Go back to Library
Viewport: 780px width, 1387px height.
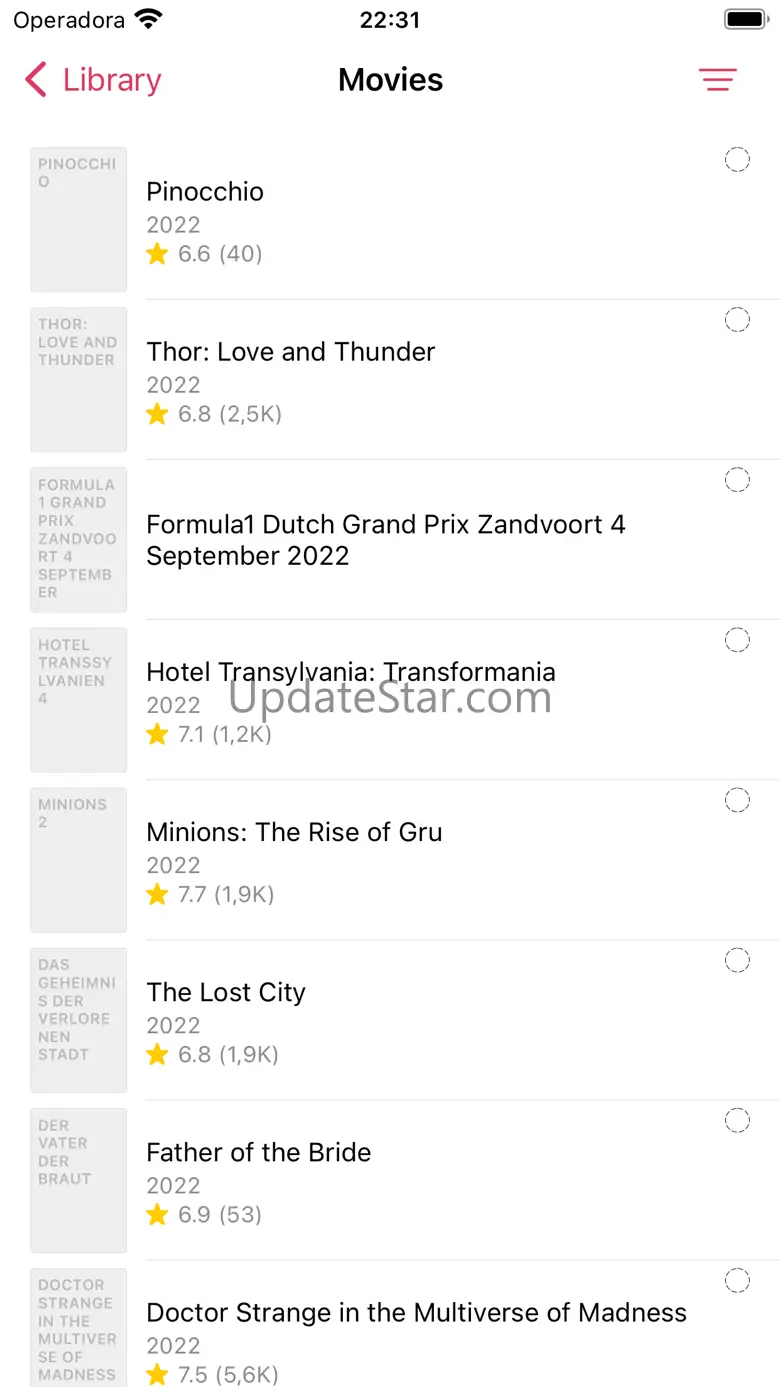coord(111,80)
